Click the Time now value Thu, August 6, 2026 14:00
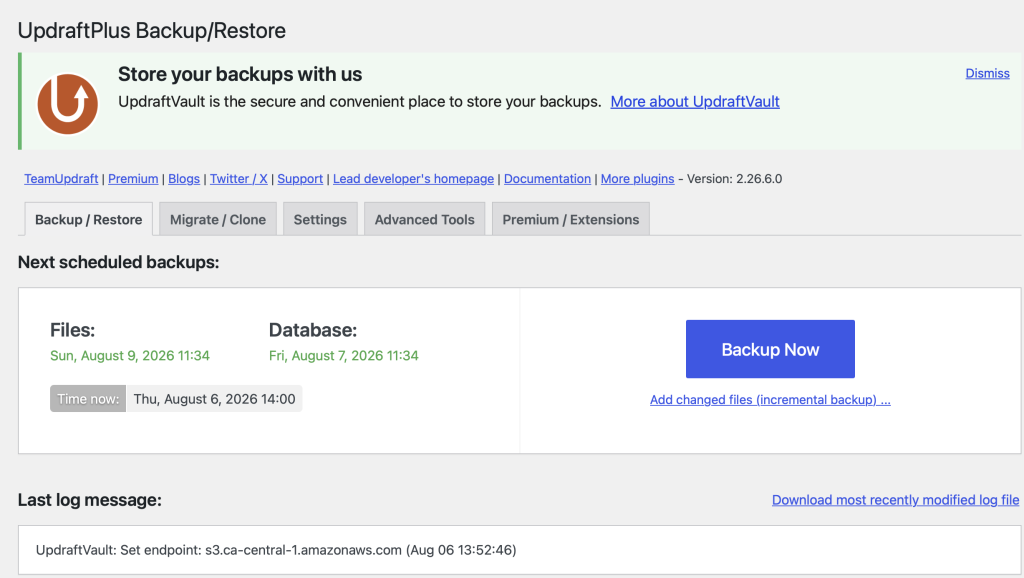1024x578 pixels. pos(214,399)
